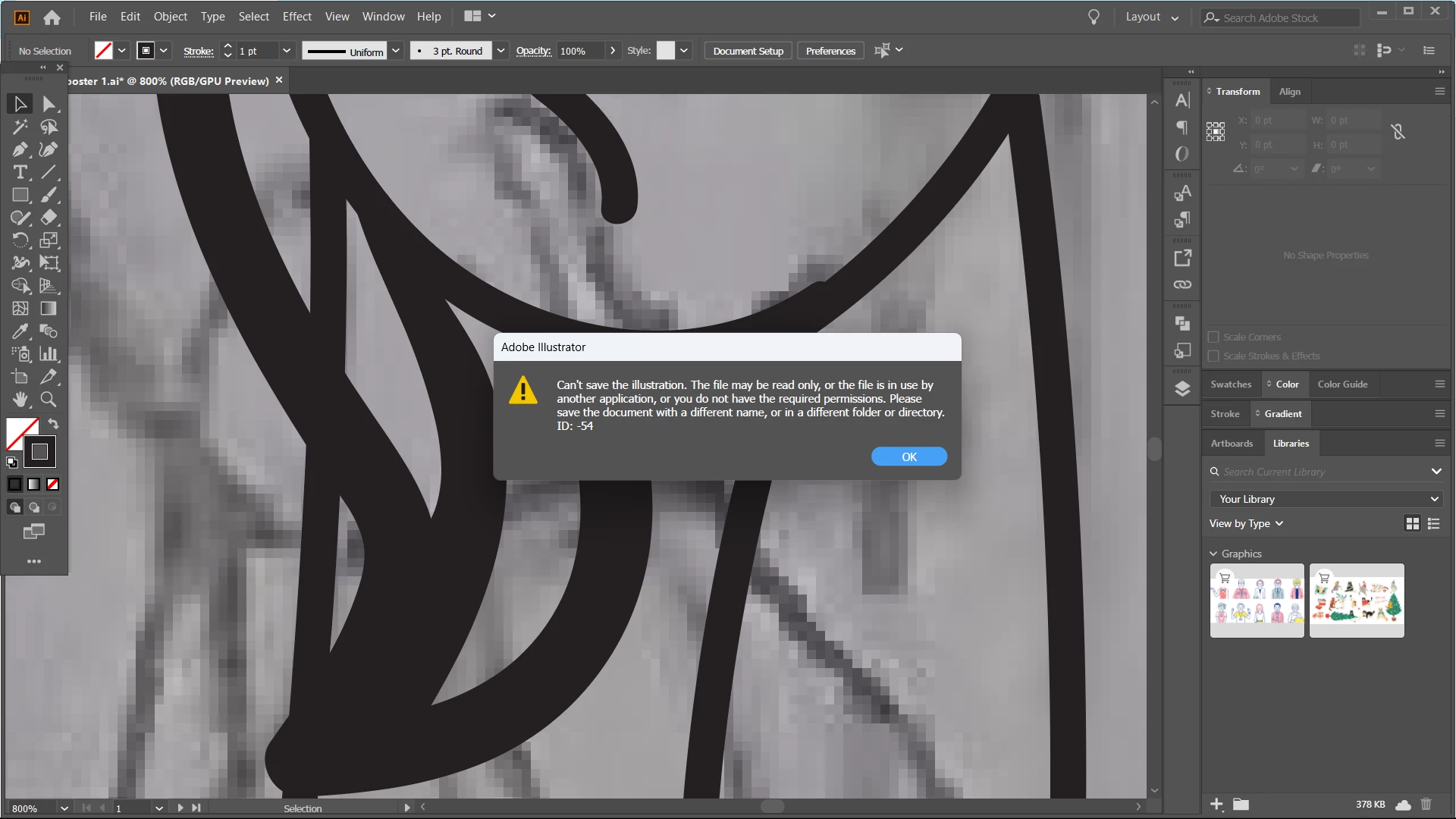The image size is (1456, 819).
Task: Swap fill and stroke colors
Action: pos(54,424)
